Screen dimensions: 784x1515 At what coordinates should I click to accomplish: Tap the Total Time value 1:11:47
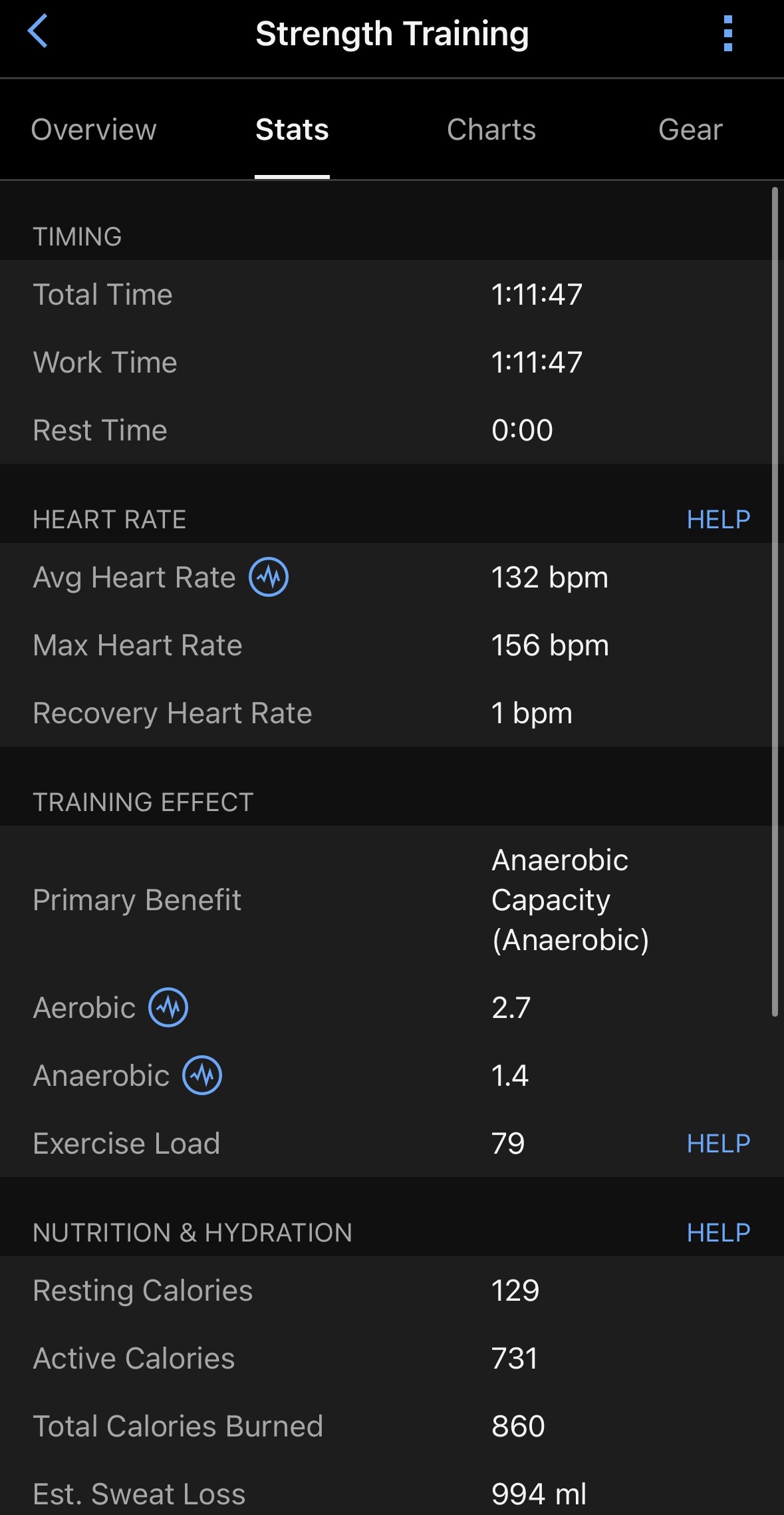pos(537,295)
